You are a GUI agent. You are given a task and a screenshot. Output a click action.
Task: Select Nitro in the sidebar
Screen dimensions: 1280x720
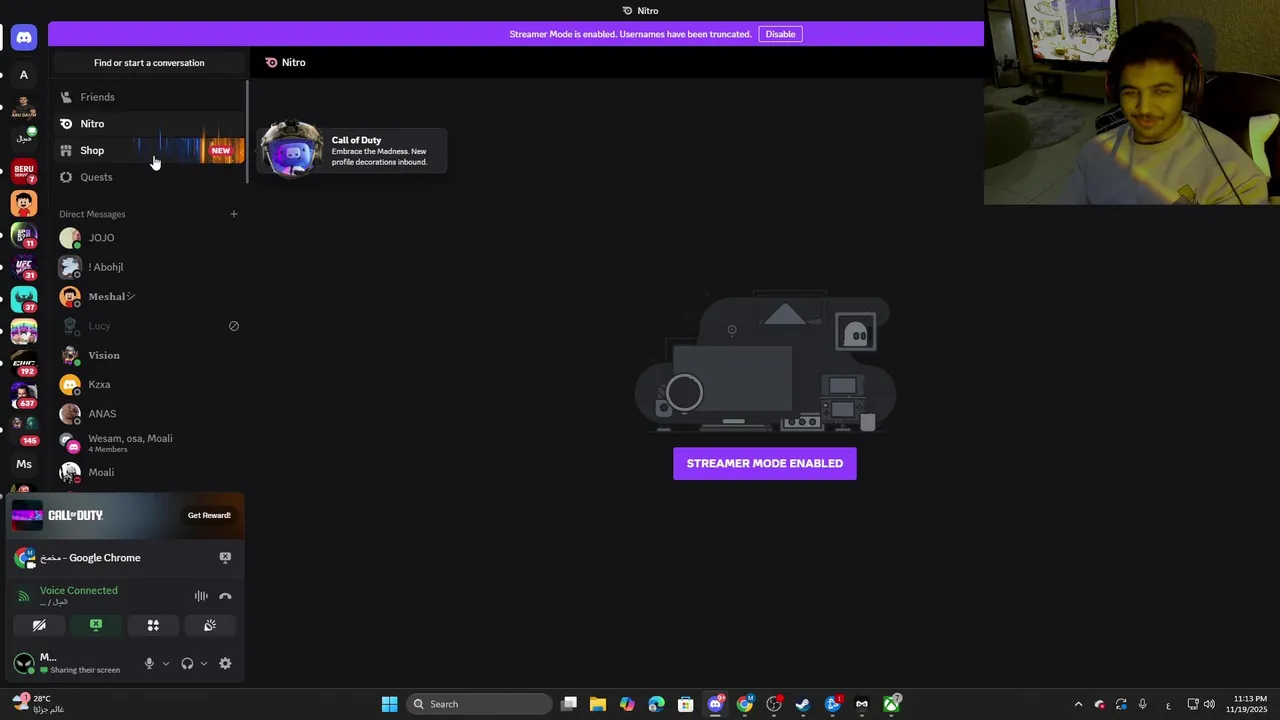pos(149,124)
